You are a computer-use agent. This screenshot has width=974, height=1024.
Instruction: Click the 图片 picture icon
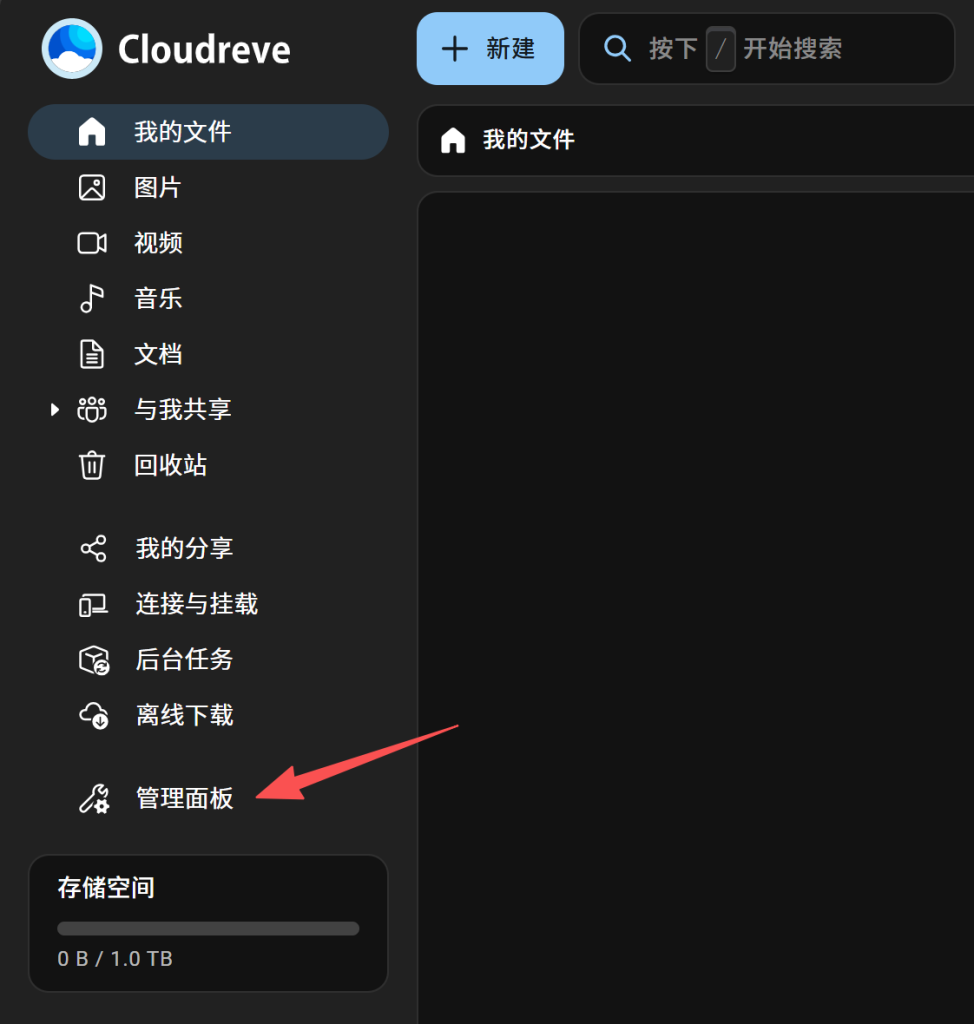tap(92, 188)
